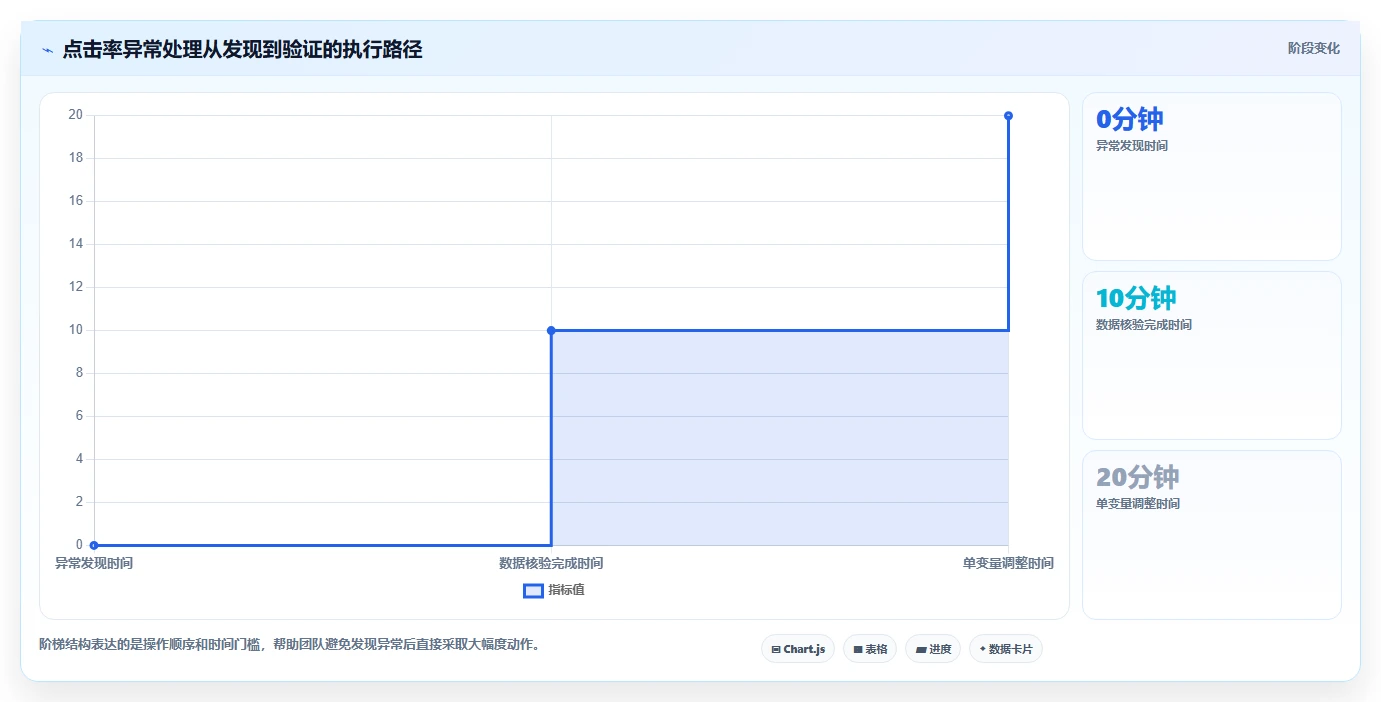
Task: Click the 10分钟 value text
Action: point(1136,298)
